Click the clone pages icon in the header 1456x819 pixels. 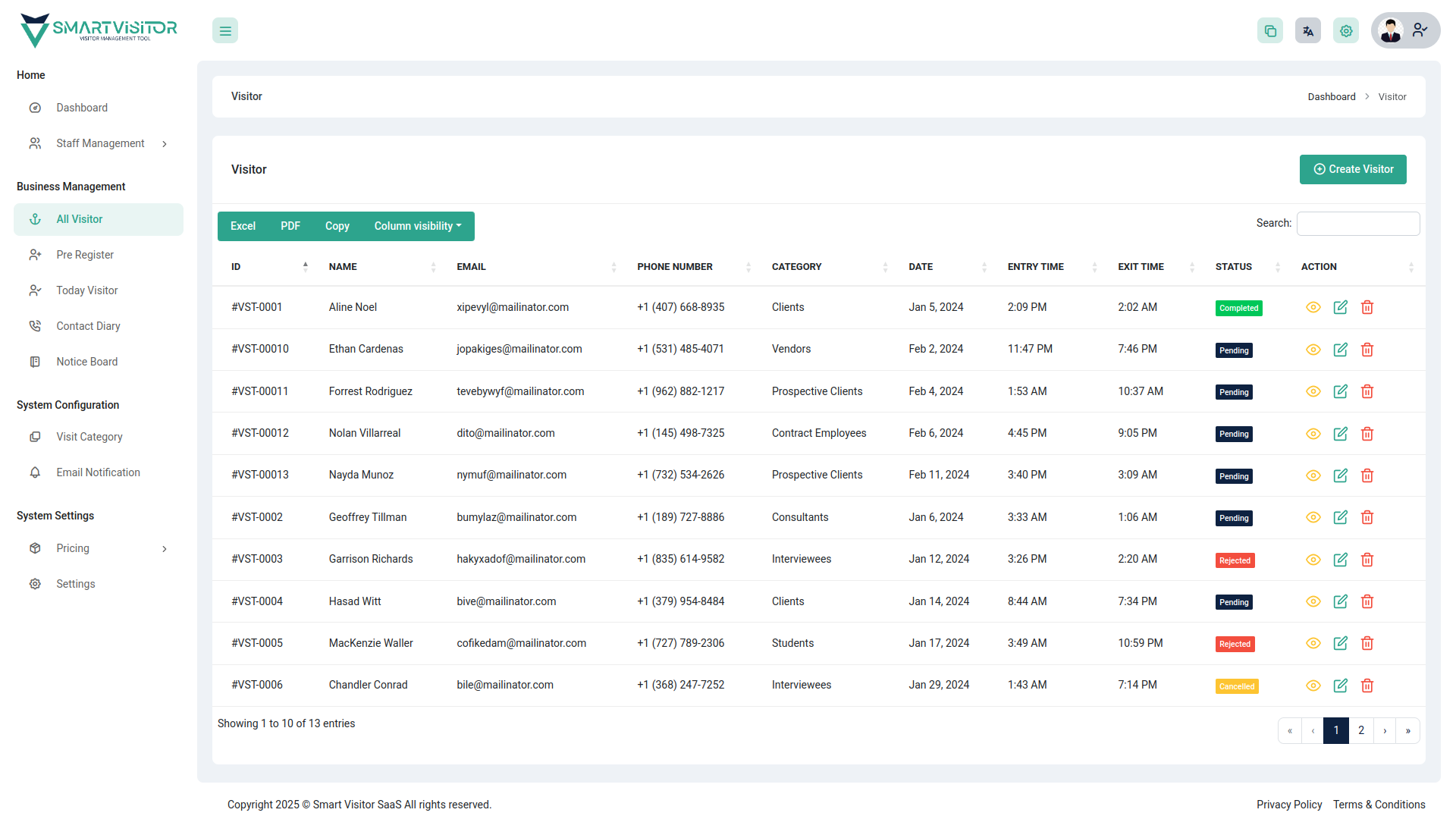(1270, 30)
